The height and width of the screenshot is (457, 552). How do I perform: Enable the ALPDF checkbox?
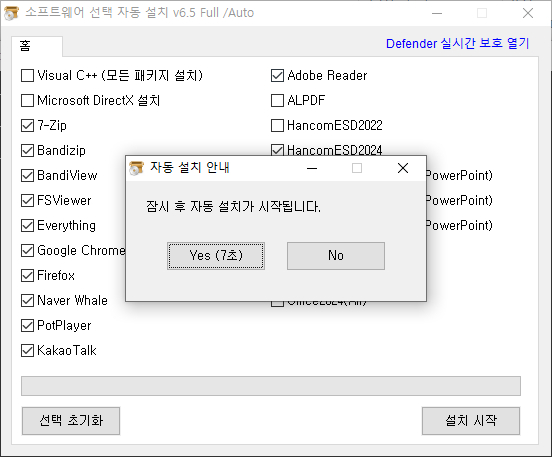tap(277, 100)
